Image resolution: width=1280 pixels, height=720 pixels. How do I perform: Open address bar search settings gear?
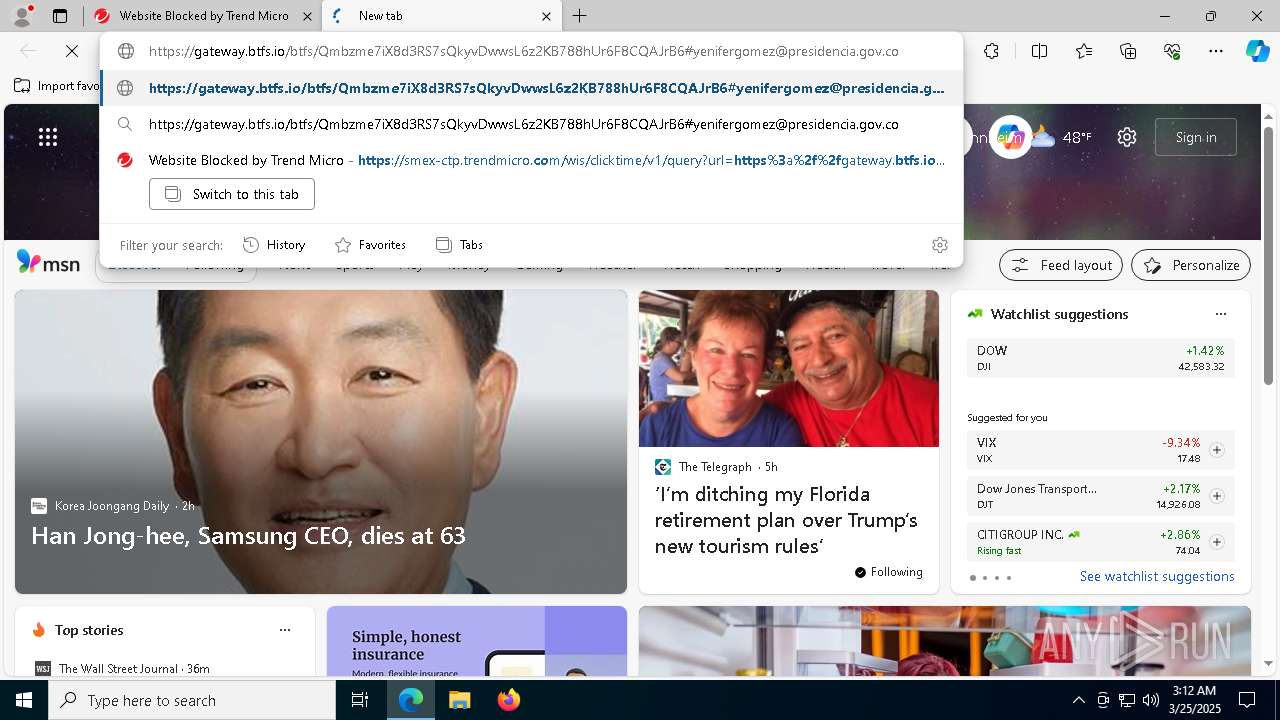[939, 245]
